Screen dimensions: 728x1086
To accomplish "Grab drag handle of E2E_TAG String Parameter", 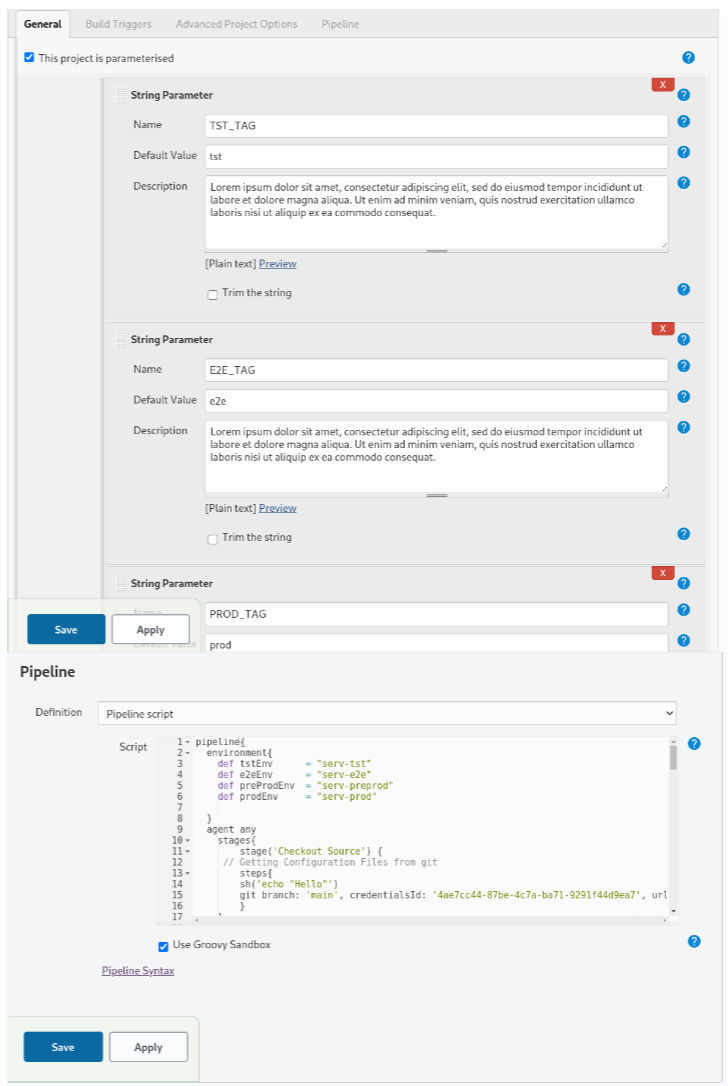I will pos(121,339).
